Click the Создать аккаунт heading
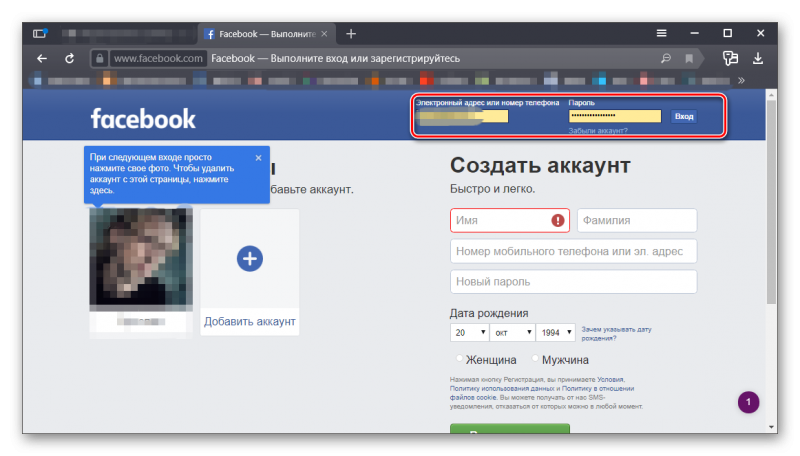The width and height of the screenshot is (800, 456). pyautogui.click(x=540, y=165)
